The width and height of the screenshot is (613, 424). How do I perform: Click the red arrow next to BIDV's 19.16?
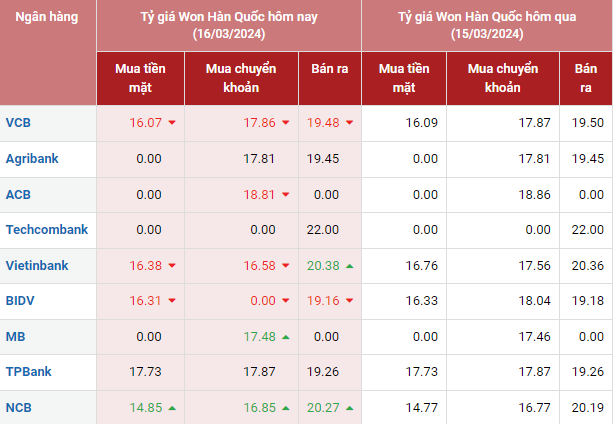[x=349, y=301]
